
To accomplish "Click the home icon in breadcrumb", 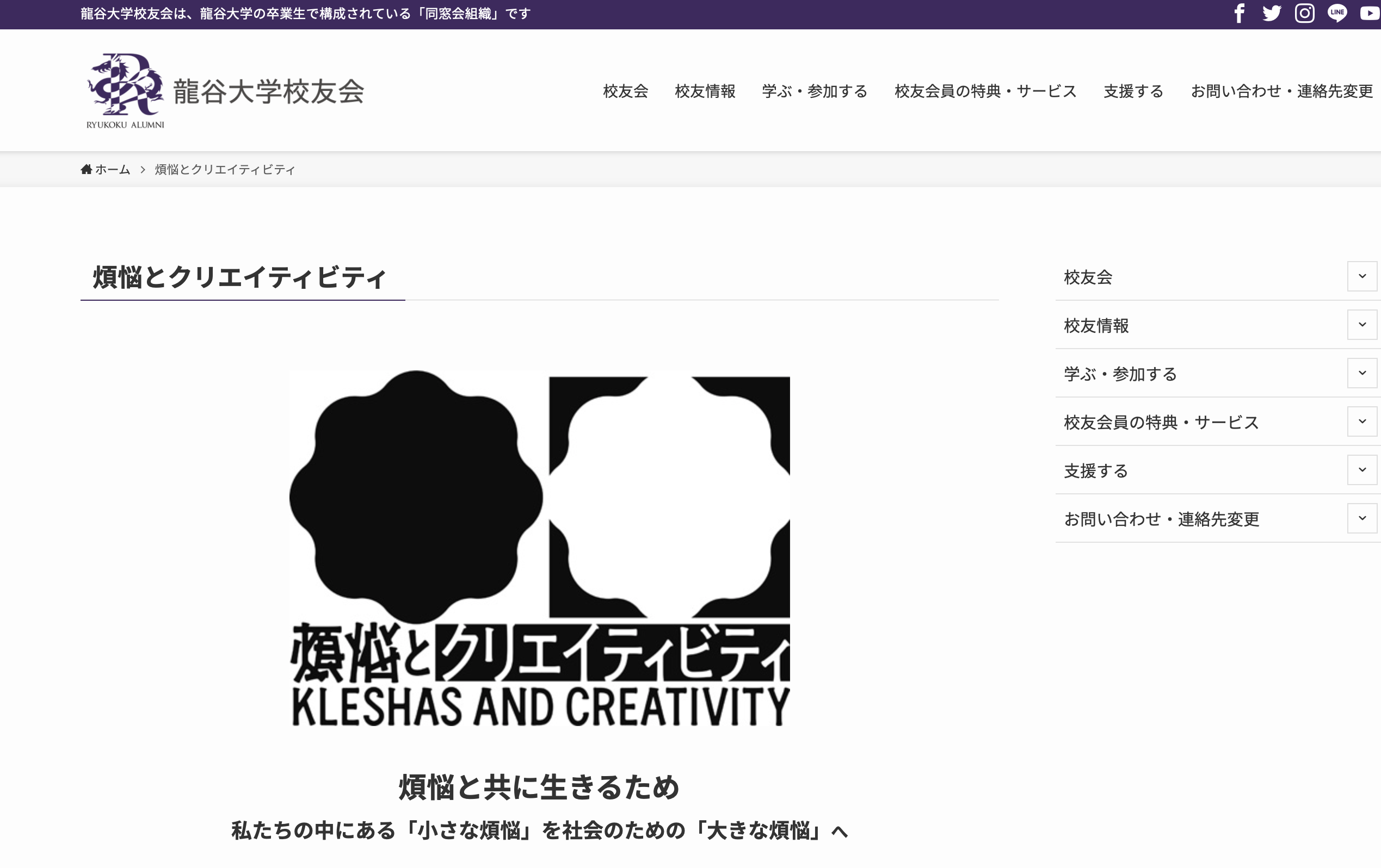I will click(x=86, y=169).
